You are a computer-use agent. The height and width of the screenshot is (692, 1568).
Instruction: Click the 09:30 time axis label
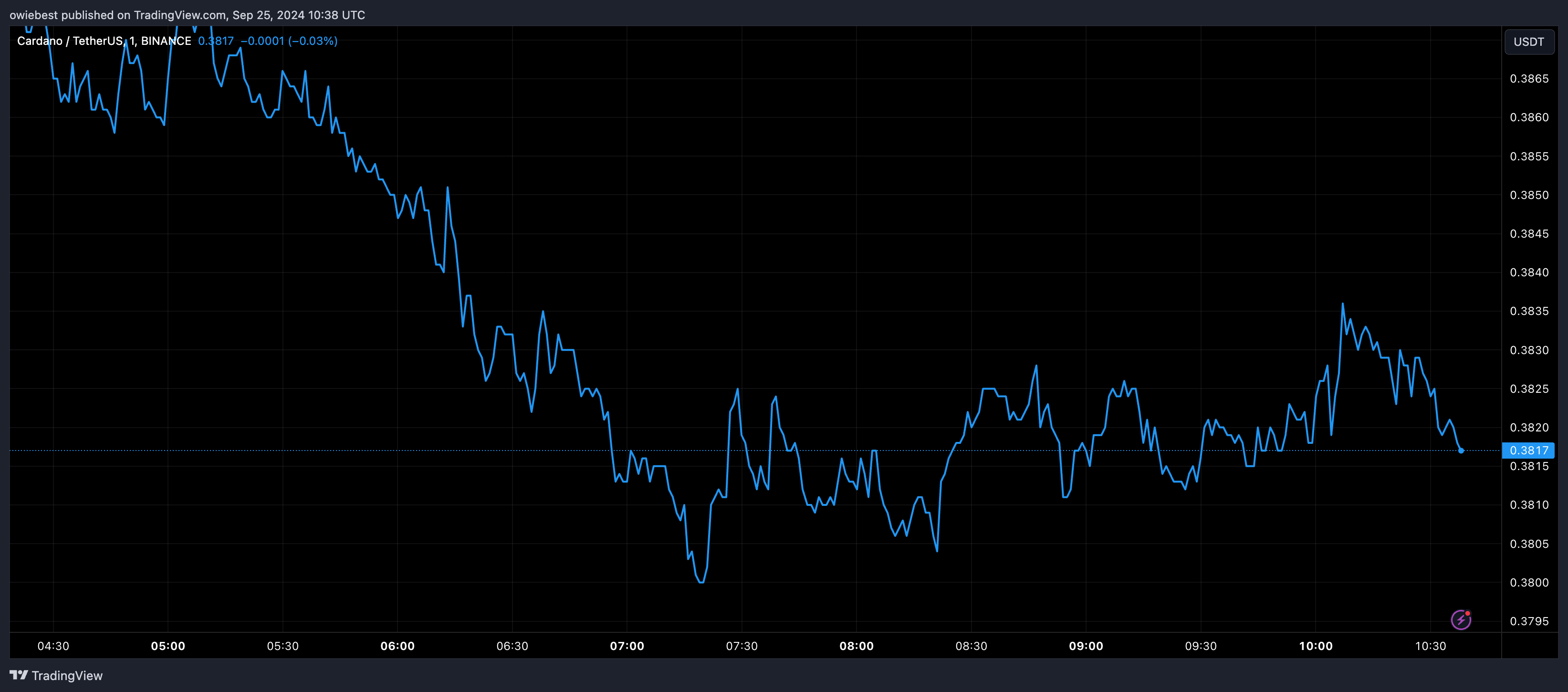pyautogui.click(x=1201, y=646)
